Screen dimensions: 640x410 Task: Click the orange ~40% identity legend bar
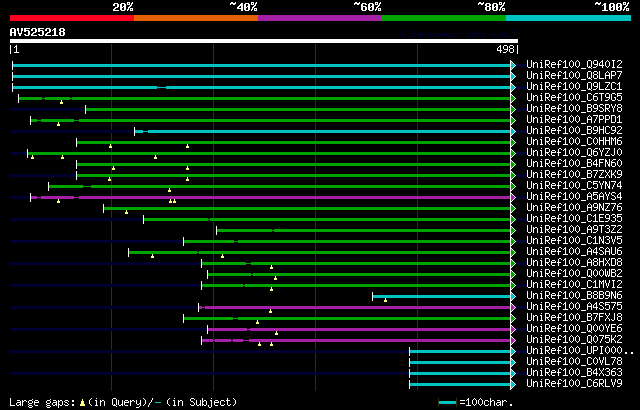(x=196, y=18)
